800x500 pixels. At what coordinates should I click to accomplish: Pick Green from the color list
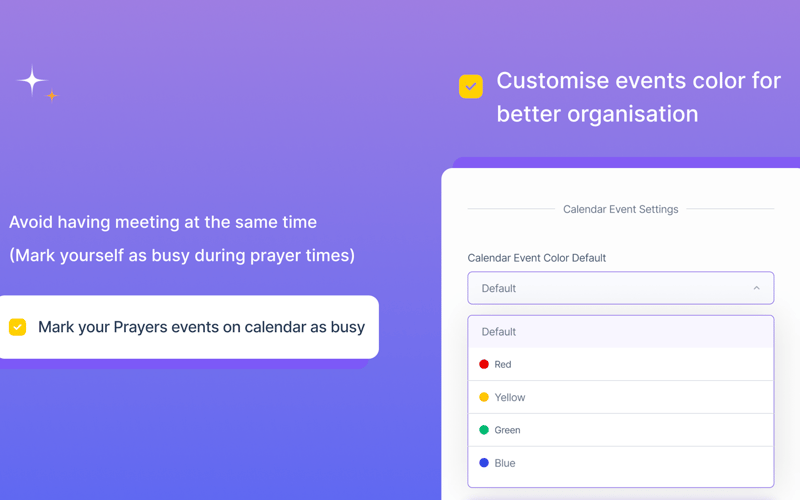coord(620,430)
